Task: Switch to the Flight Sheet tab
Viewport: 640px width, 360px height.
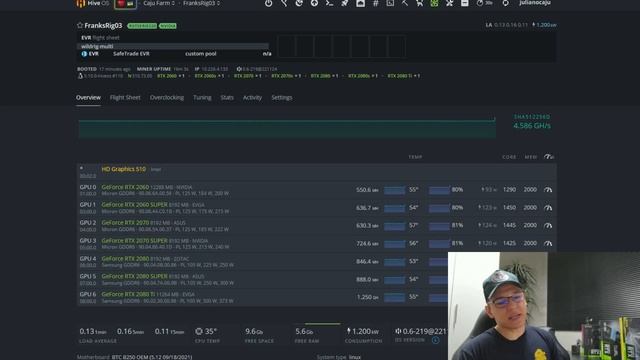Action: point(125,98)
